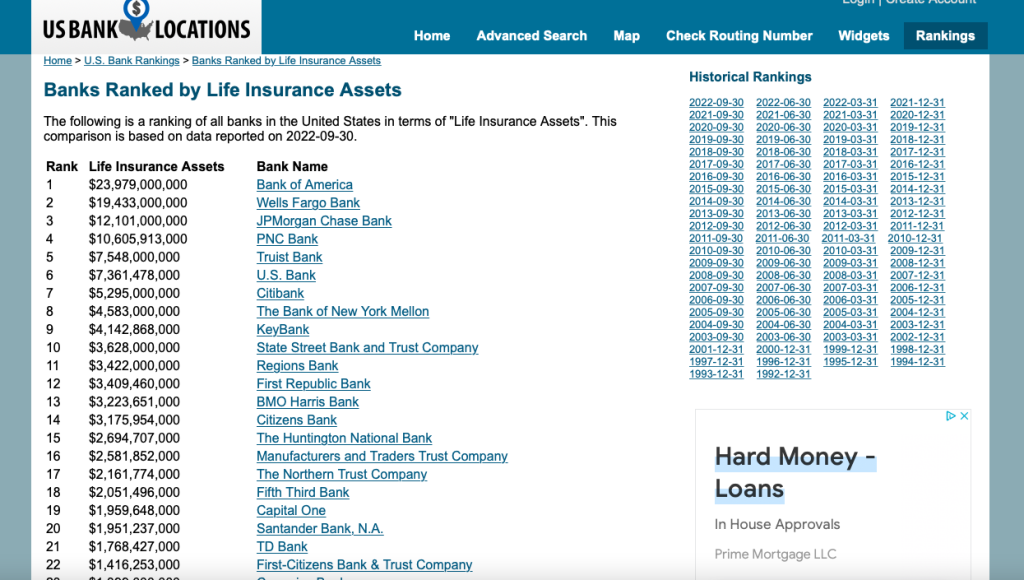Open The Northern Trust Company link

point(342,474)
